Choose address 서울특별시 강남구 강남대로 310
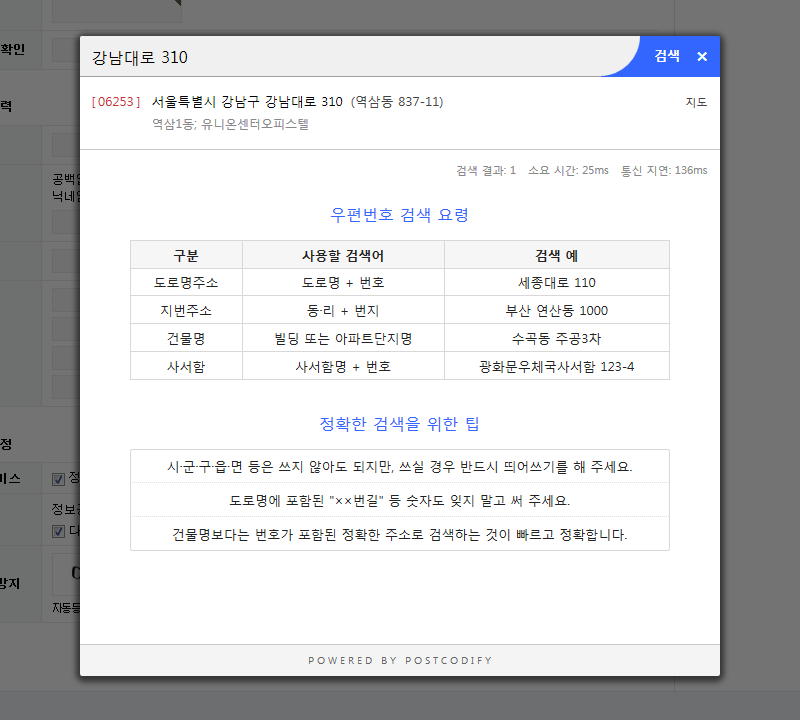Screen dimensions: 800x720 tap(247, 102)
